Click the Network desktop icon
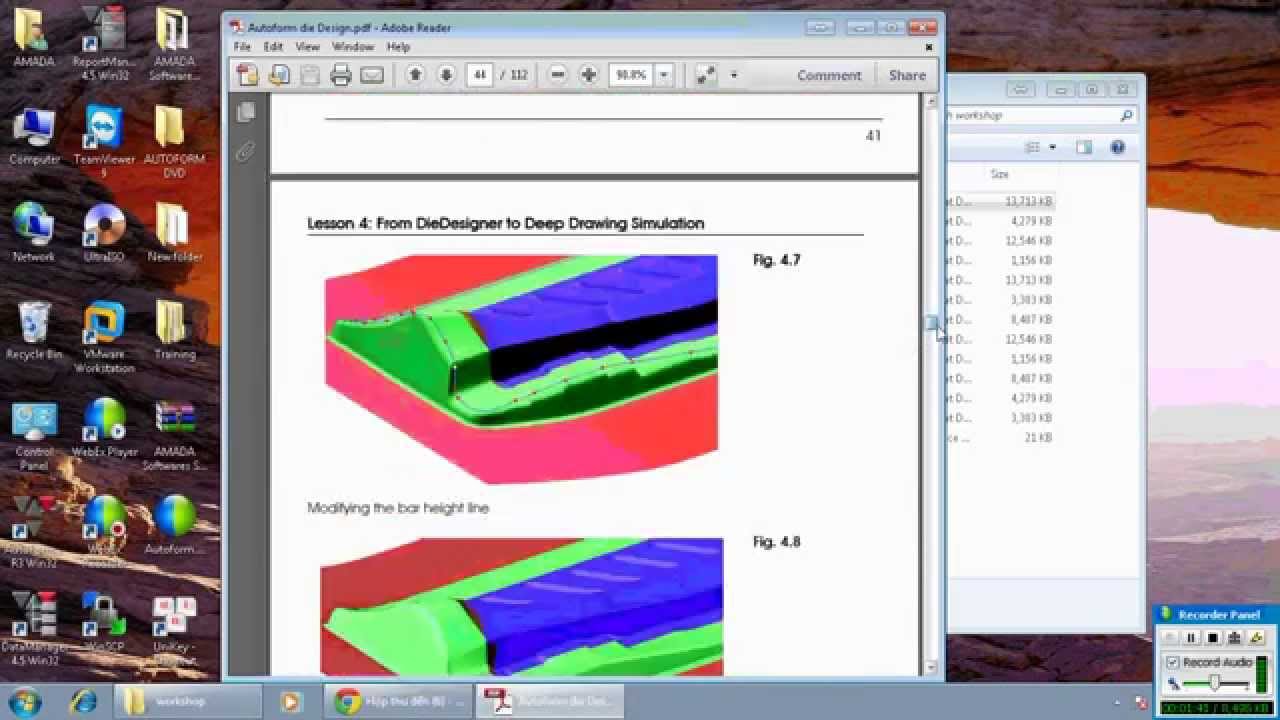The height and width of the screenshot is (720, 1280). [x=34, y=233]
